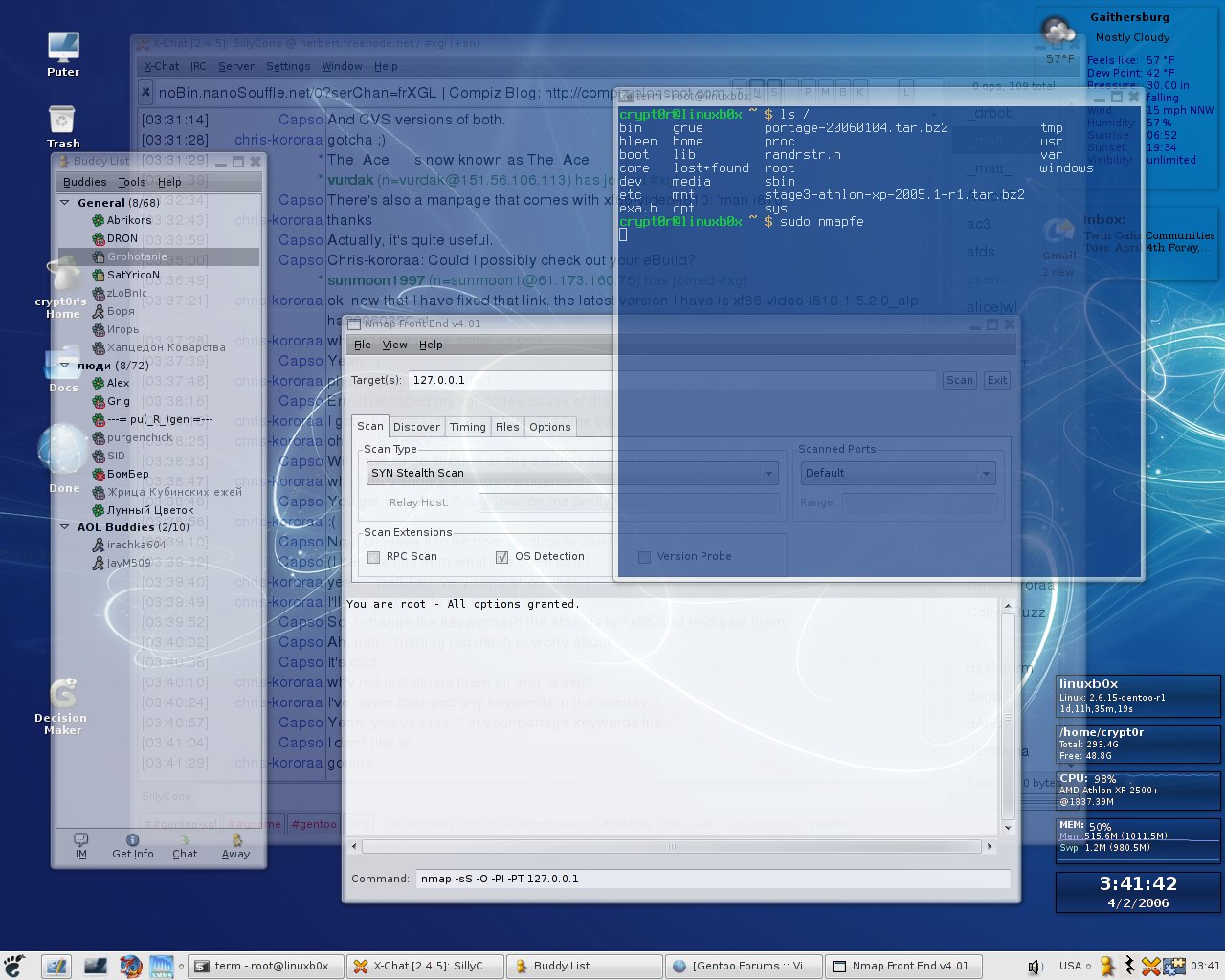Toggle the OS Detection checkbox
Viewport: 1225px width, 980px height.
coord(501,557)
